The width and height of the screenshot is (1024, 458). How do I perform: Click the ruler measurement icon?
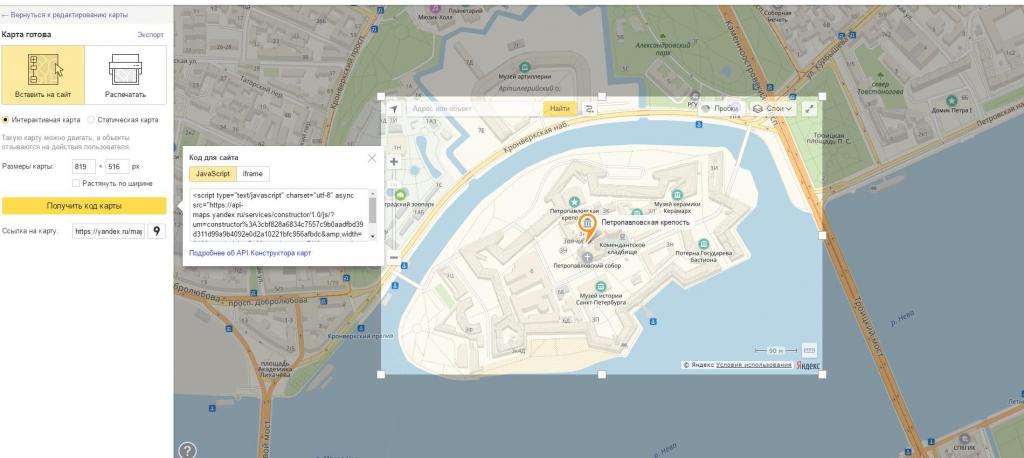809,350
